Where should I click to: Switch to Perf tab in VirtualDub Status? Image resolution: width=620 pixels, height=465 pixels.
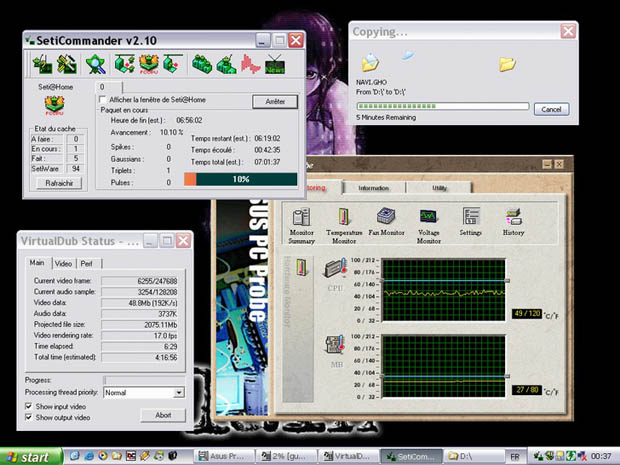point(87,263)
